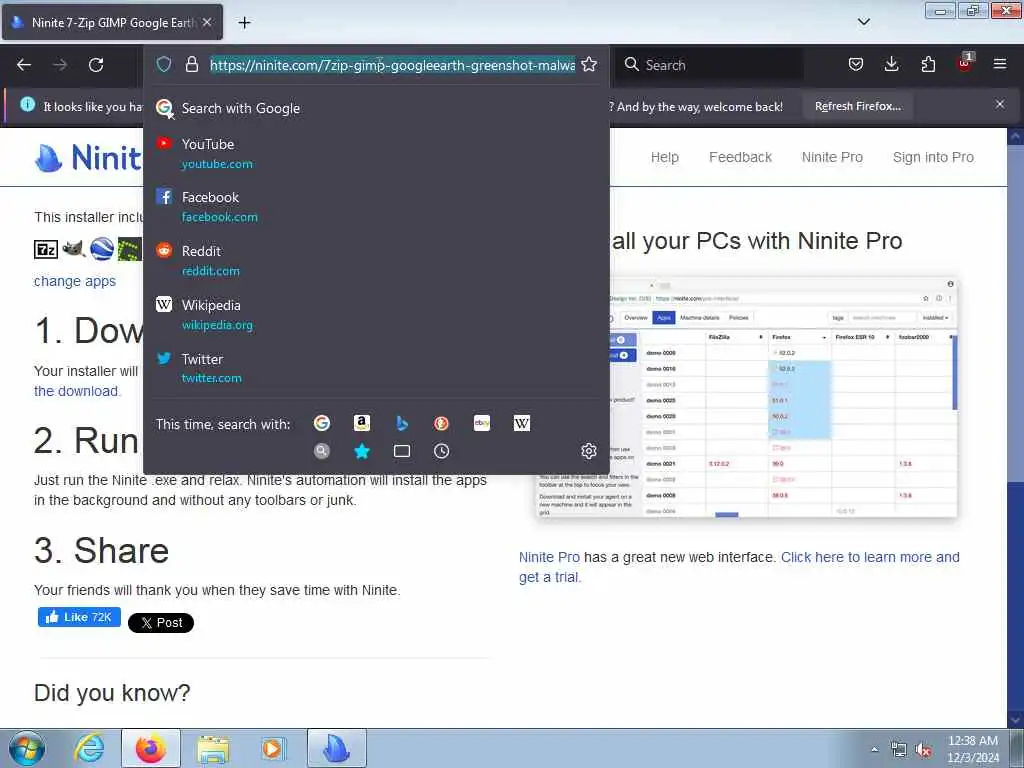Viewport: 1024px width, 768px height.
Task: View site security via the padlock icon
Action: [191, 64]
